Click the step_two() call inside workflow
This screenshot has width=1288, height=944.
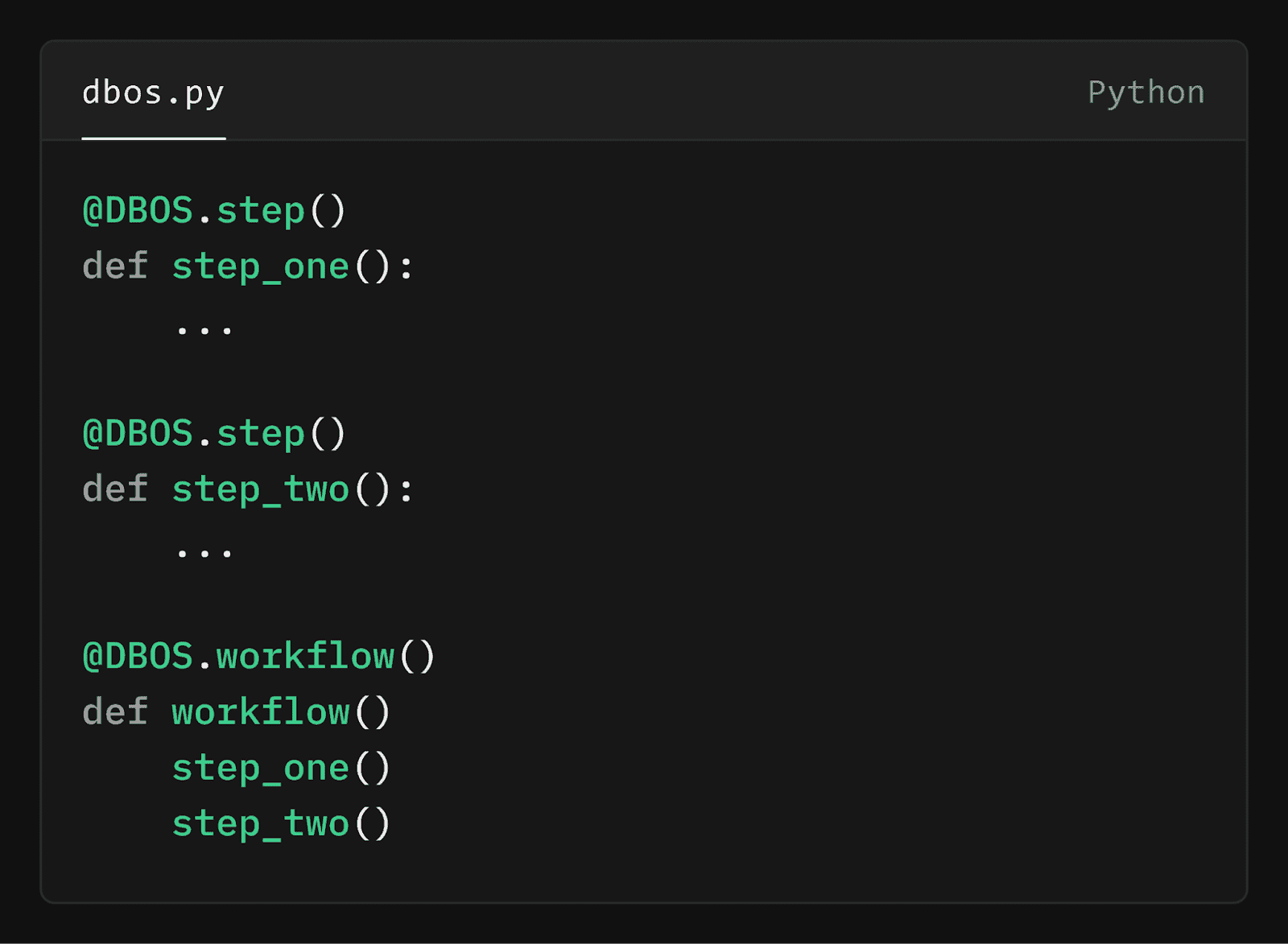pyautogui.click(x=281, y=823)
